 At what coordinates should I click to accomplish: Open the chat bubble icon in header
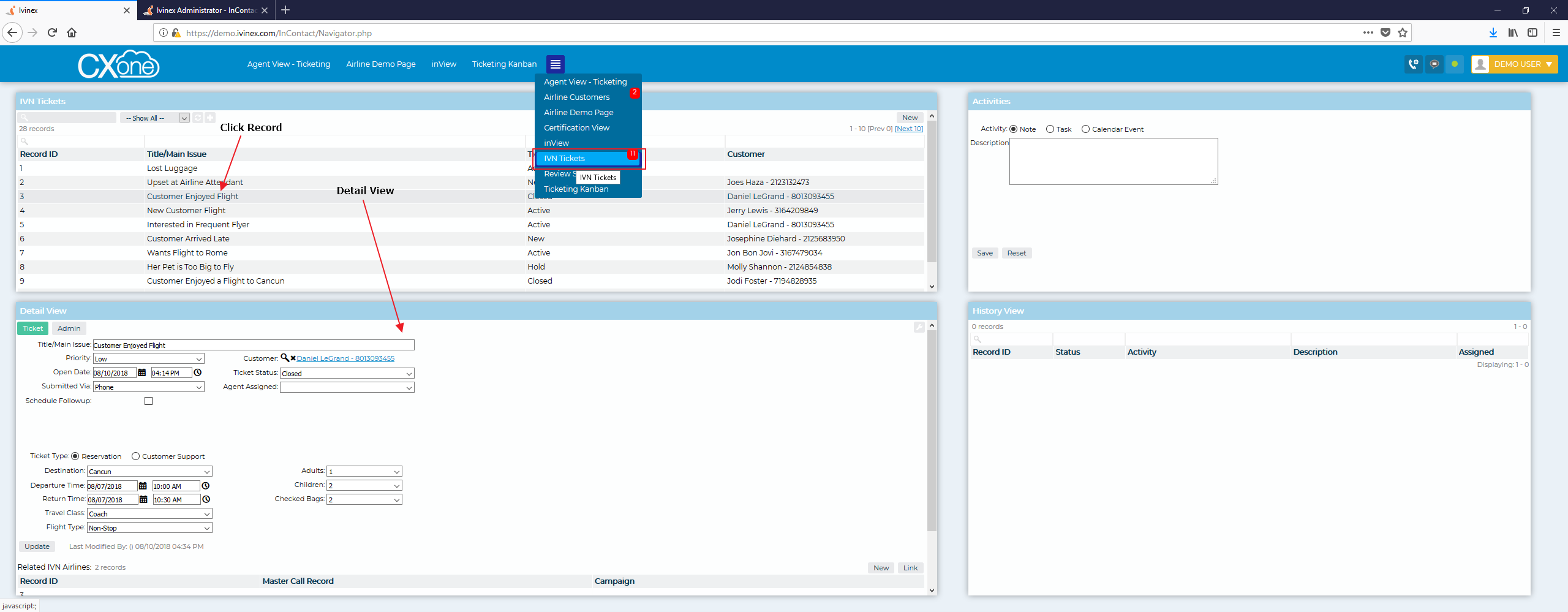coord(1434,64)
